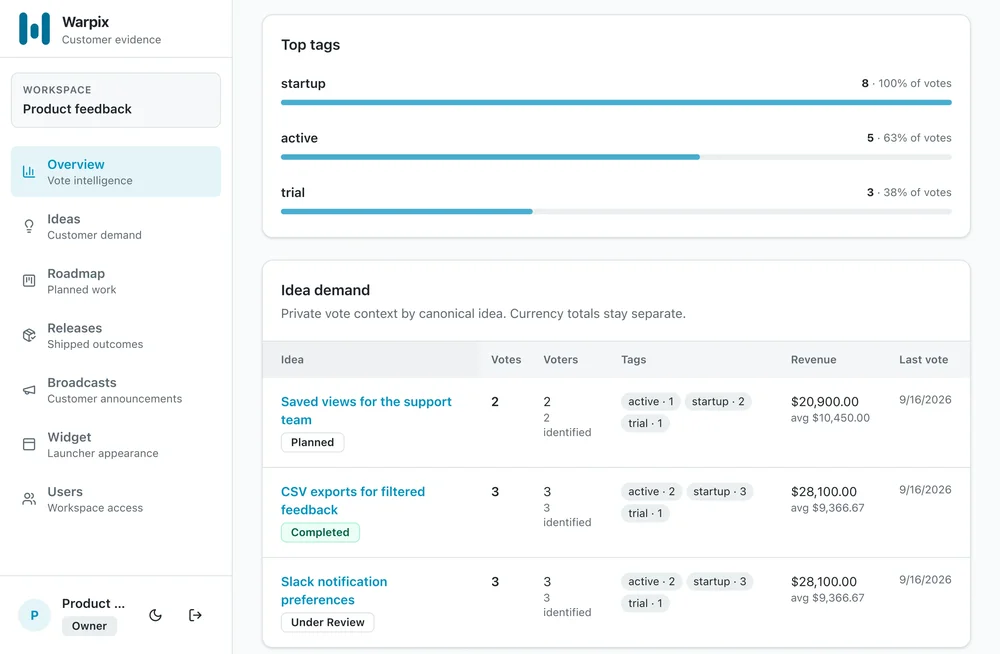Click $28,100.00 revenue in Slack notification row
This screenshot has height=654, width=1000.
tap(823, 581)
